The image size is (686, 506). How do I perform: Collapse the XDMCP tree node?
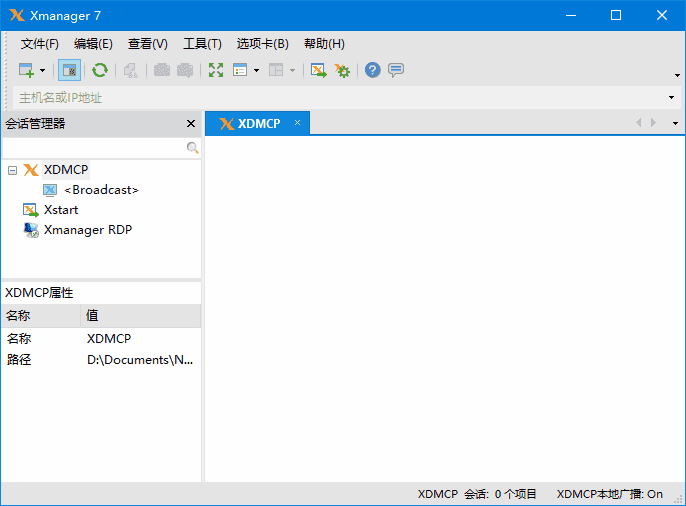click(12, 170)
